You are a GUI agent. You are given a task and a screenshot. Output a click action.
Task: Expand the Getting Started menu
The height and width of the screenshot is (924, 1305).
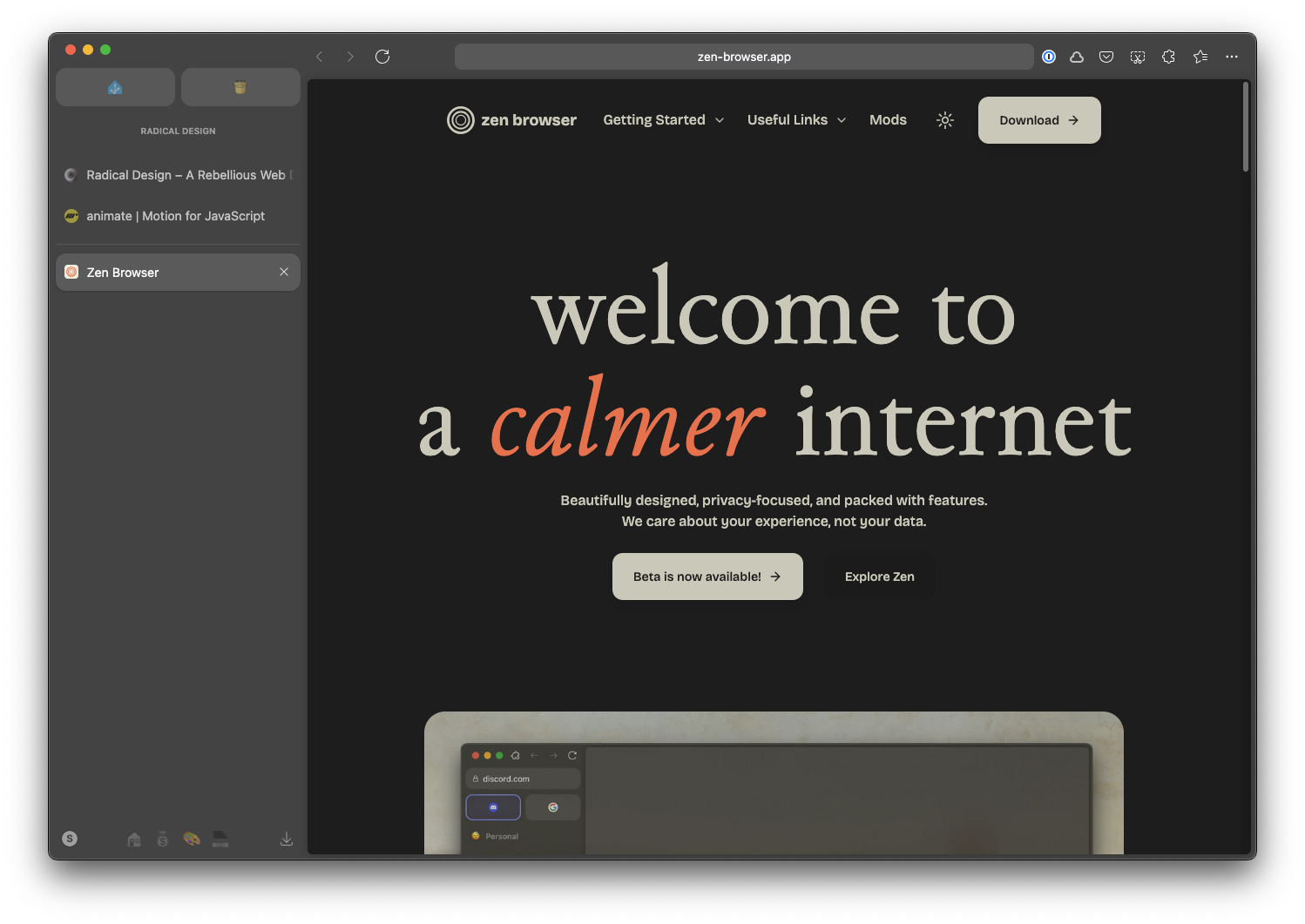pyautogui.click(x=664, y=120)
